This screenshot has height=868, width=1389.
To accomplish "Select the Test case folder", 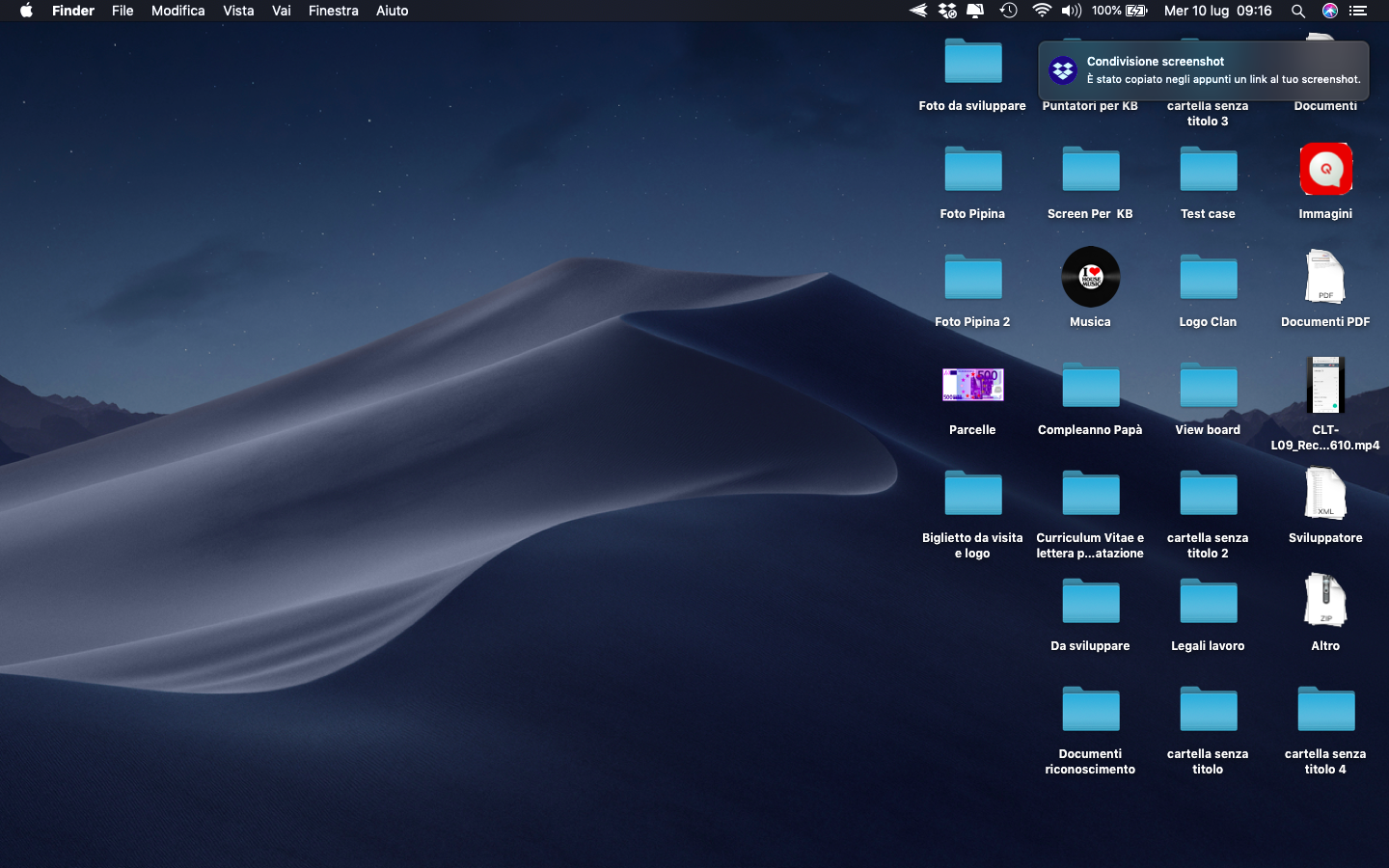I will click(x=1208, y=171).
